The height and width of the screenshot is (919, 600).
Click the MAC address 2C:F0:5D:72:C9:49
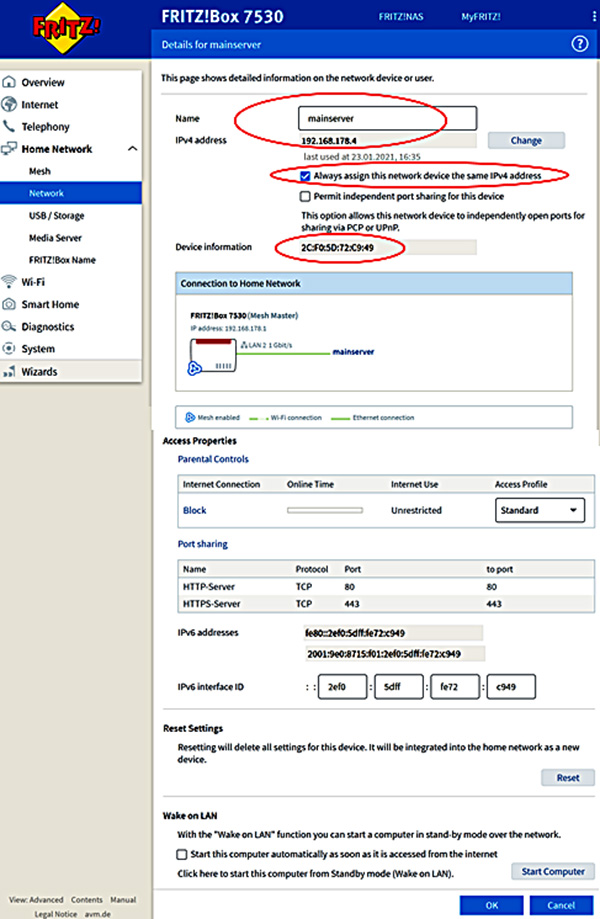tap(338, 247)
